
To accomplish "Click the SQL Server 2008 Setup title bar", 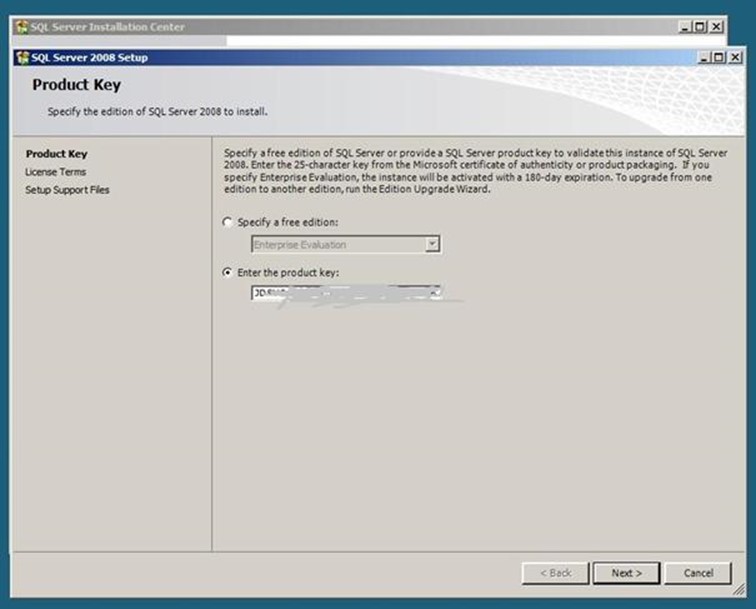I will [400, 58].
